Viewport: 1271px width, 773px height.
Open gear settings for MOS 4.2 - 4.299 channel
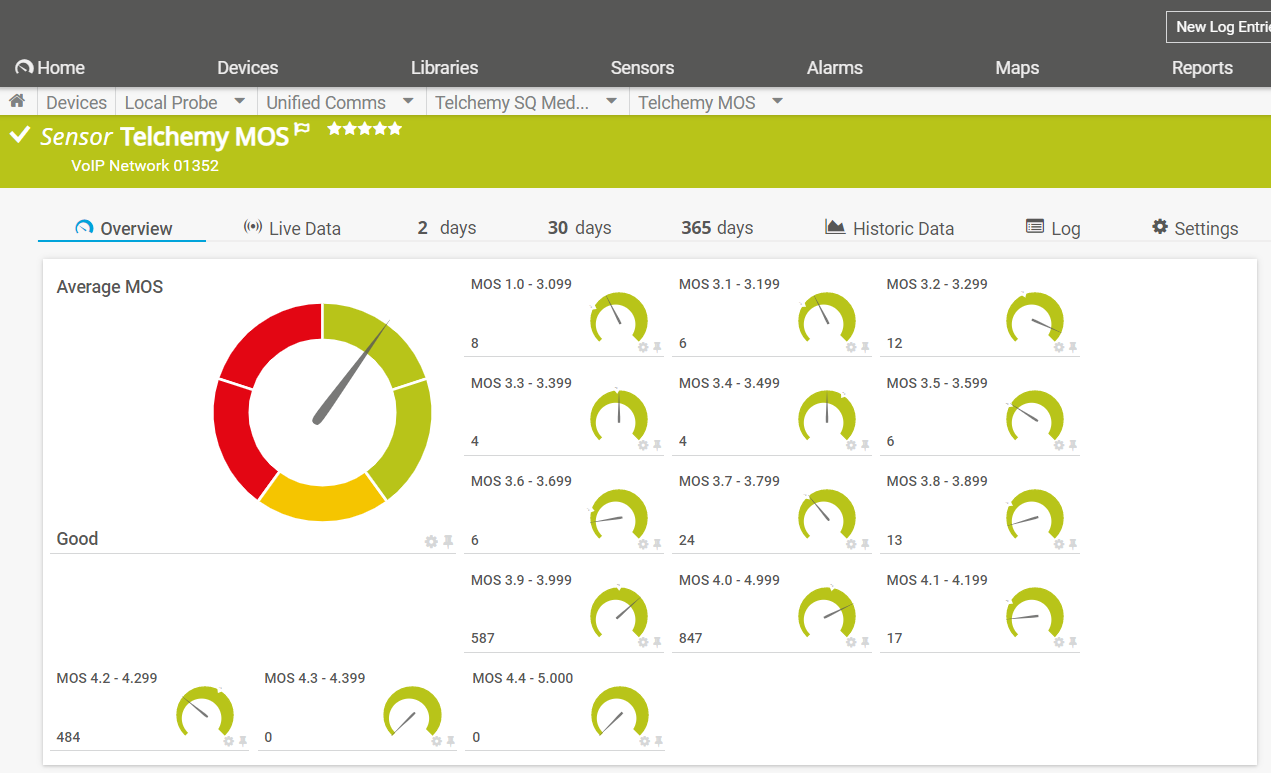tap(229, 741)
